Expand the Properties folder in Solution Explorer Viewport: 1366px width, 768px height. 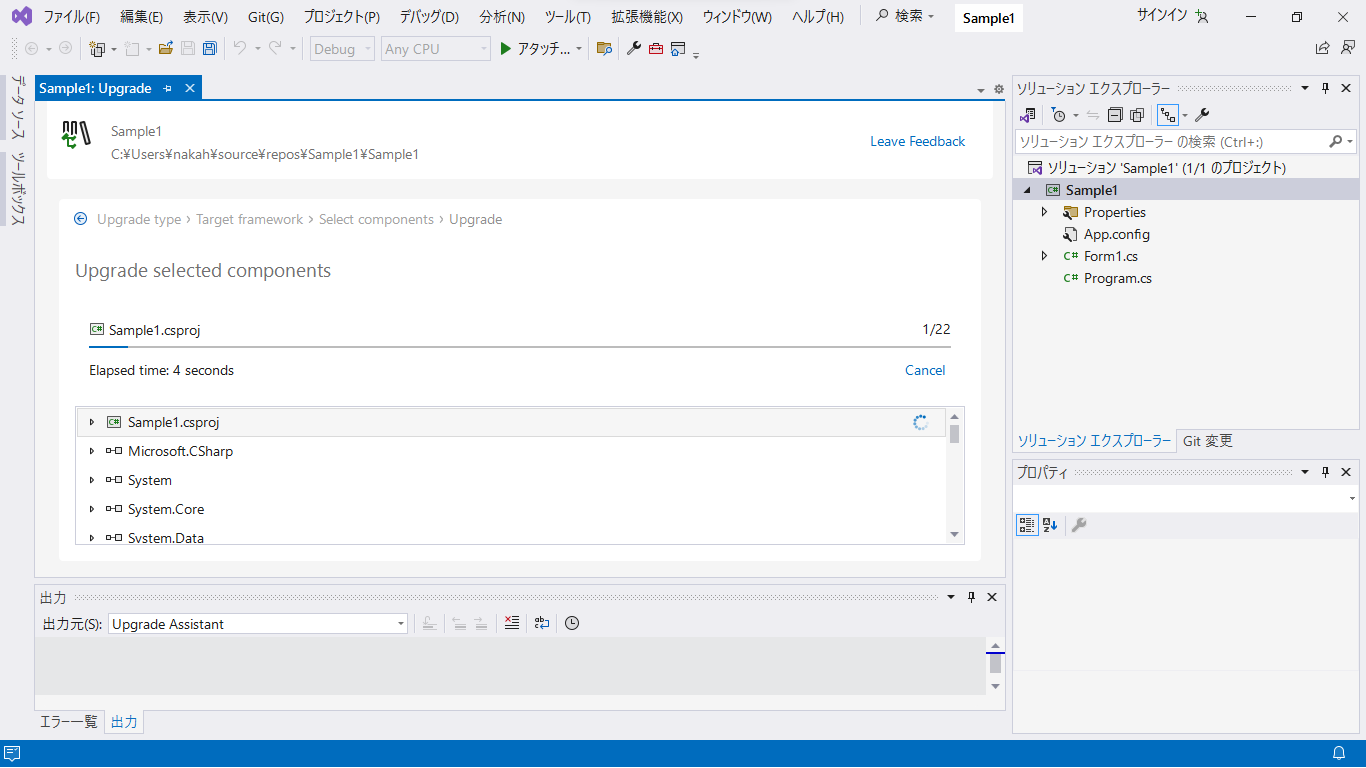point(1045,212)
